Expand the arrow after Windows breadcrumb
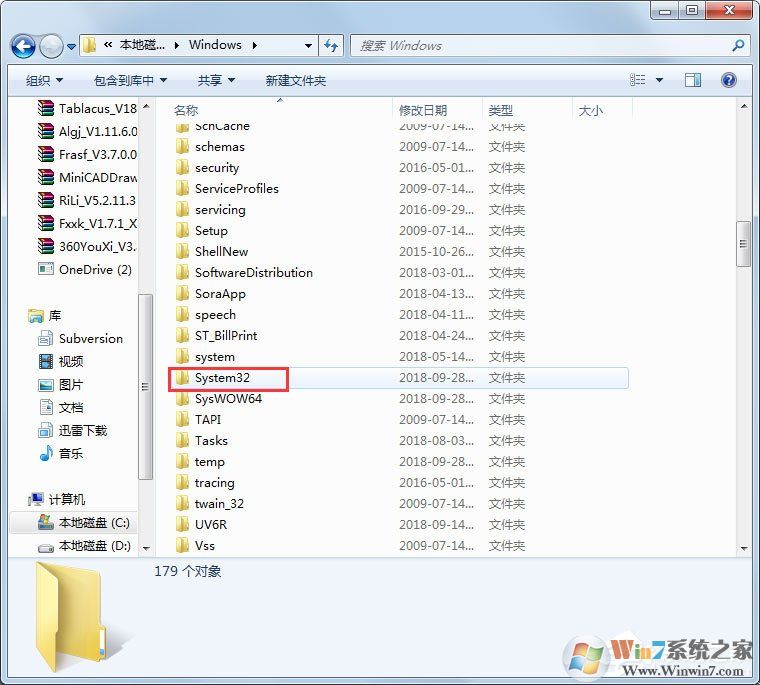 [x=255, y=46]
